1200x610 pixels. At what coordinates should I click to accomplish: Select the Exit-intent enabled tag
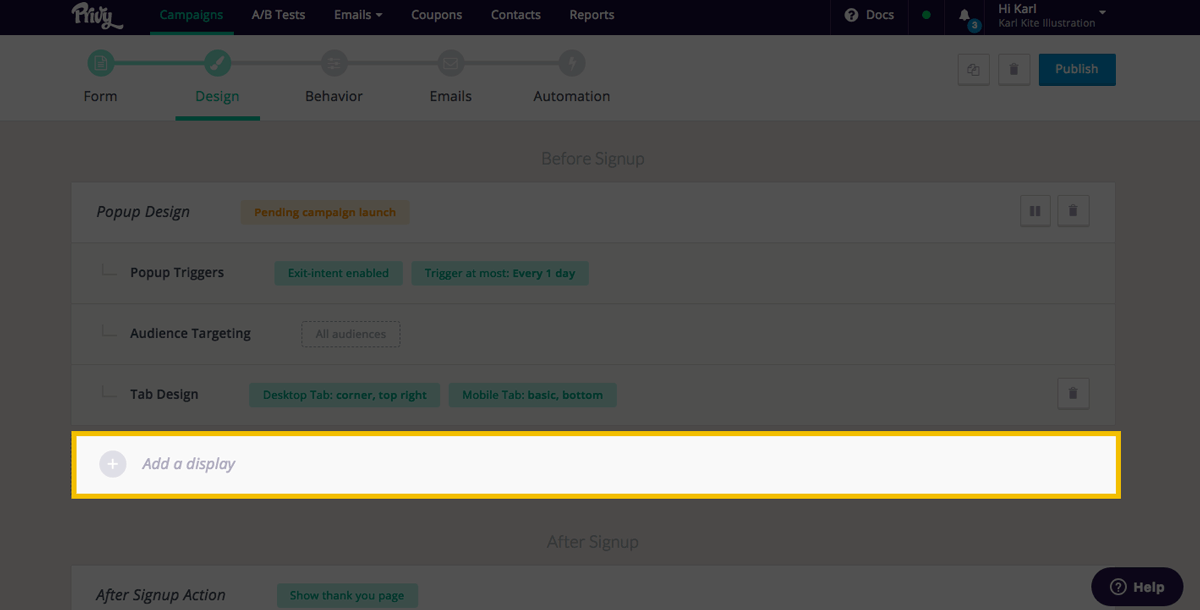tap(338, 273)
